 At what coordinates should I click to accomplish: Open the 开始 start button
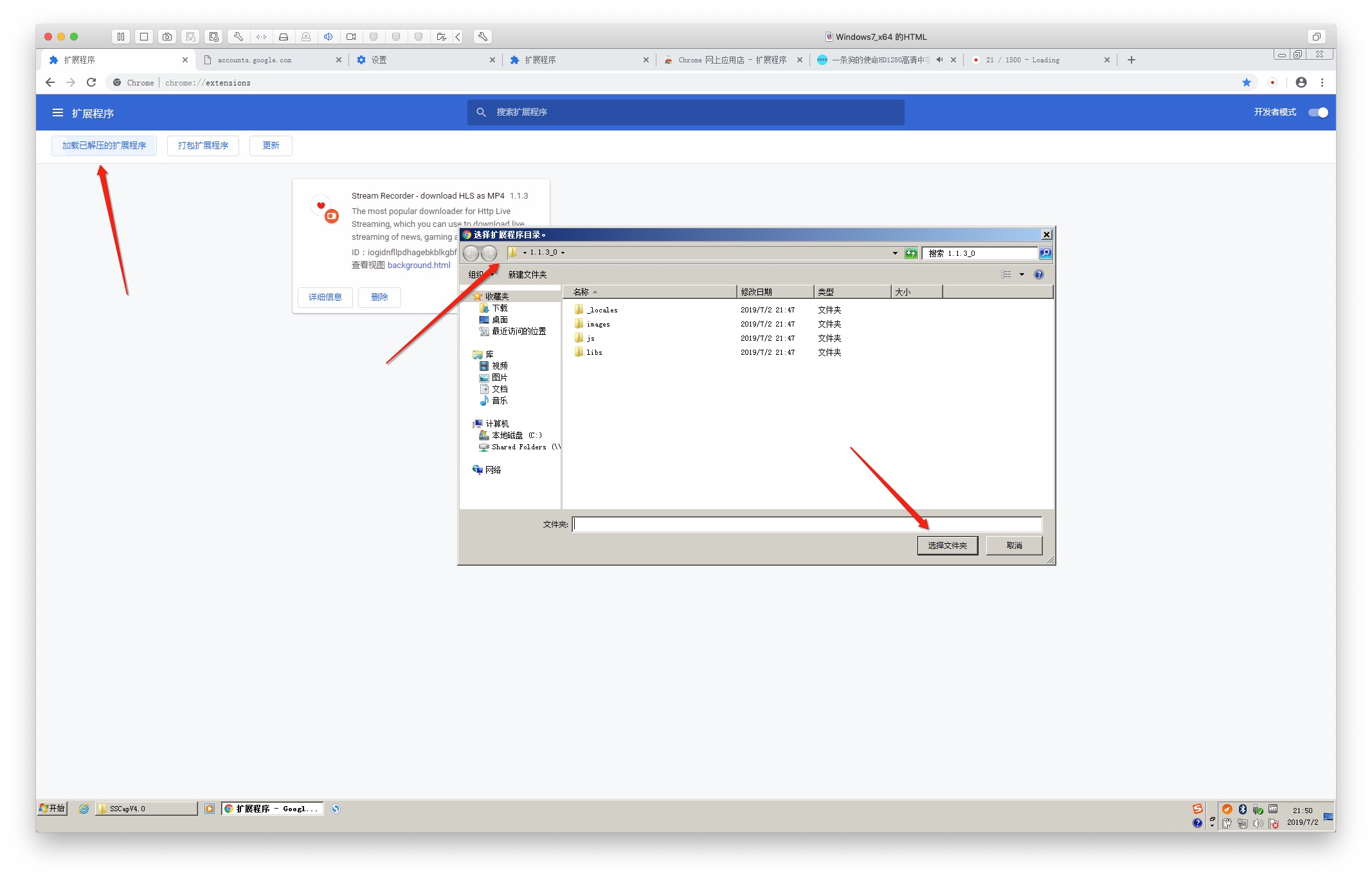click(52, 809)
